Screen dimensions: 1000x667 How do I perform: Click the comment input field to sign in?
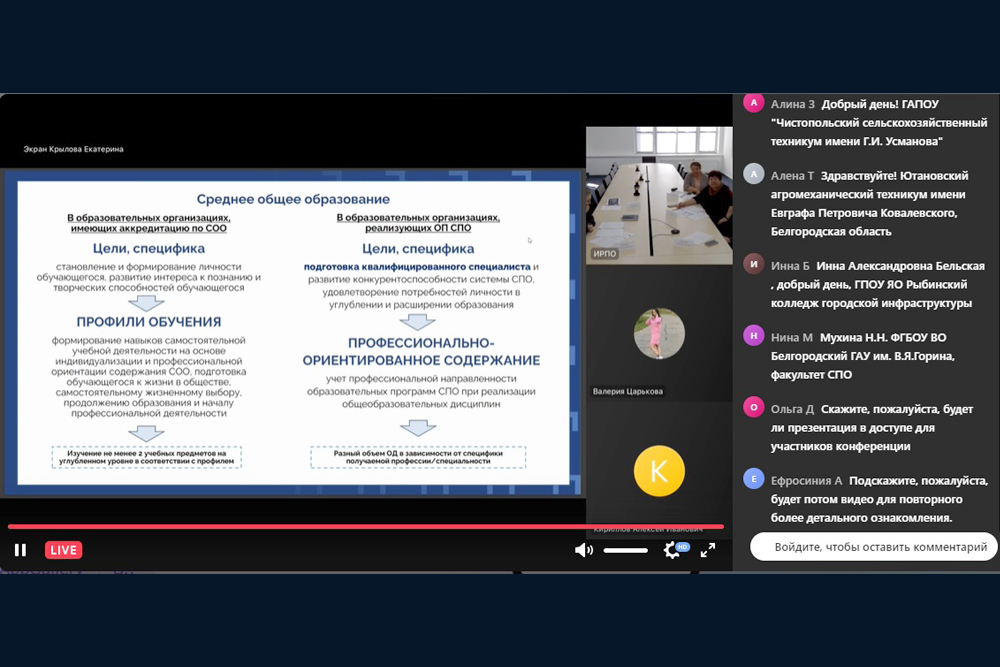pos(873,547)
